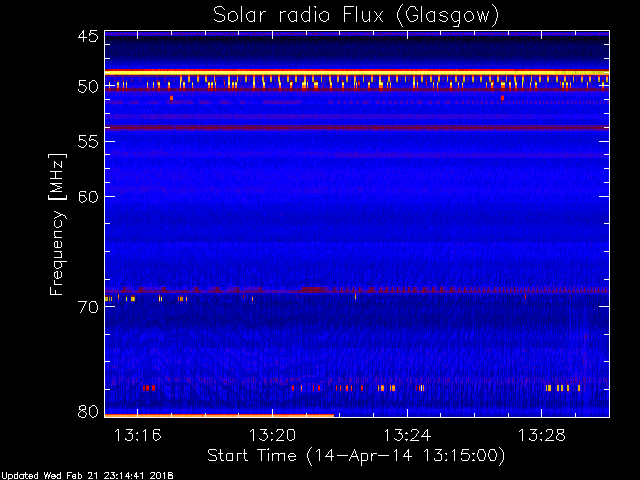The image size is (640, 480).
Task: Click the bright yellow band near 49 MHz
Action: pyautogui.click(x=357, y=73)
